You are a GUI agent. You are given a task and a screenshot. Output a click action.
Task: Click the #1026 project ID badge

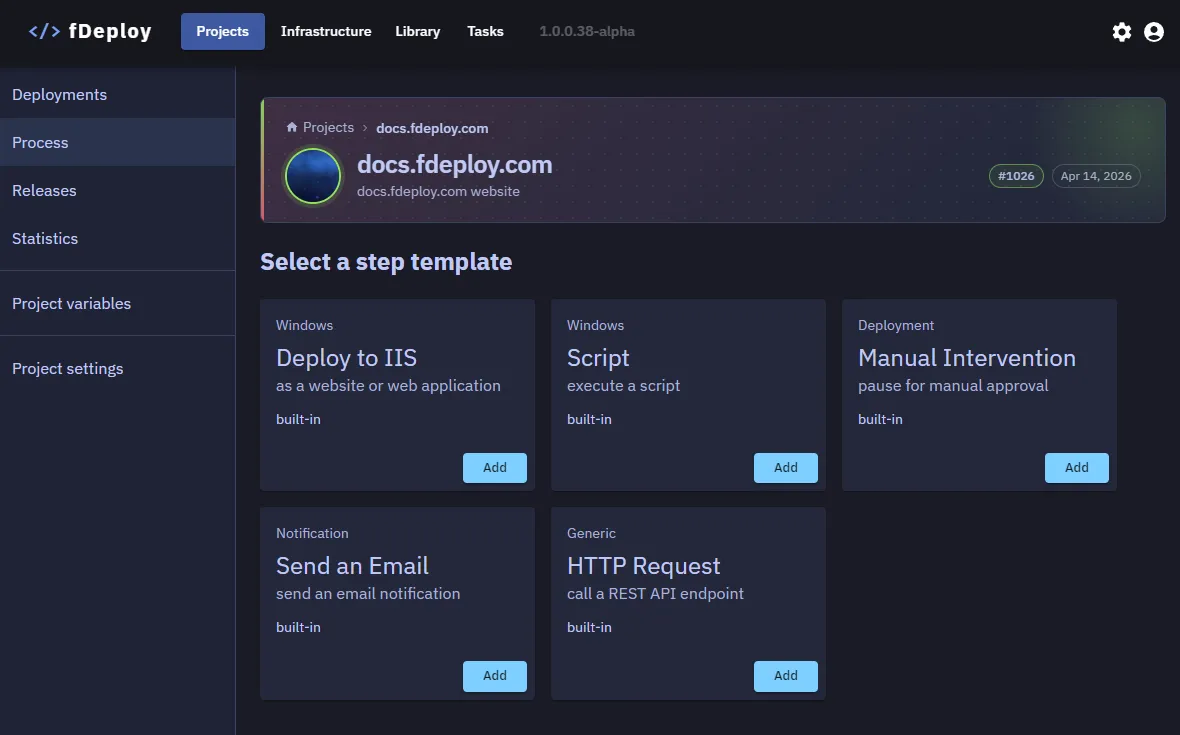click(x=1016, y=176)
